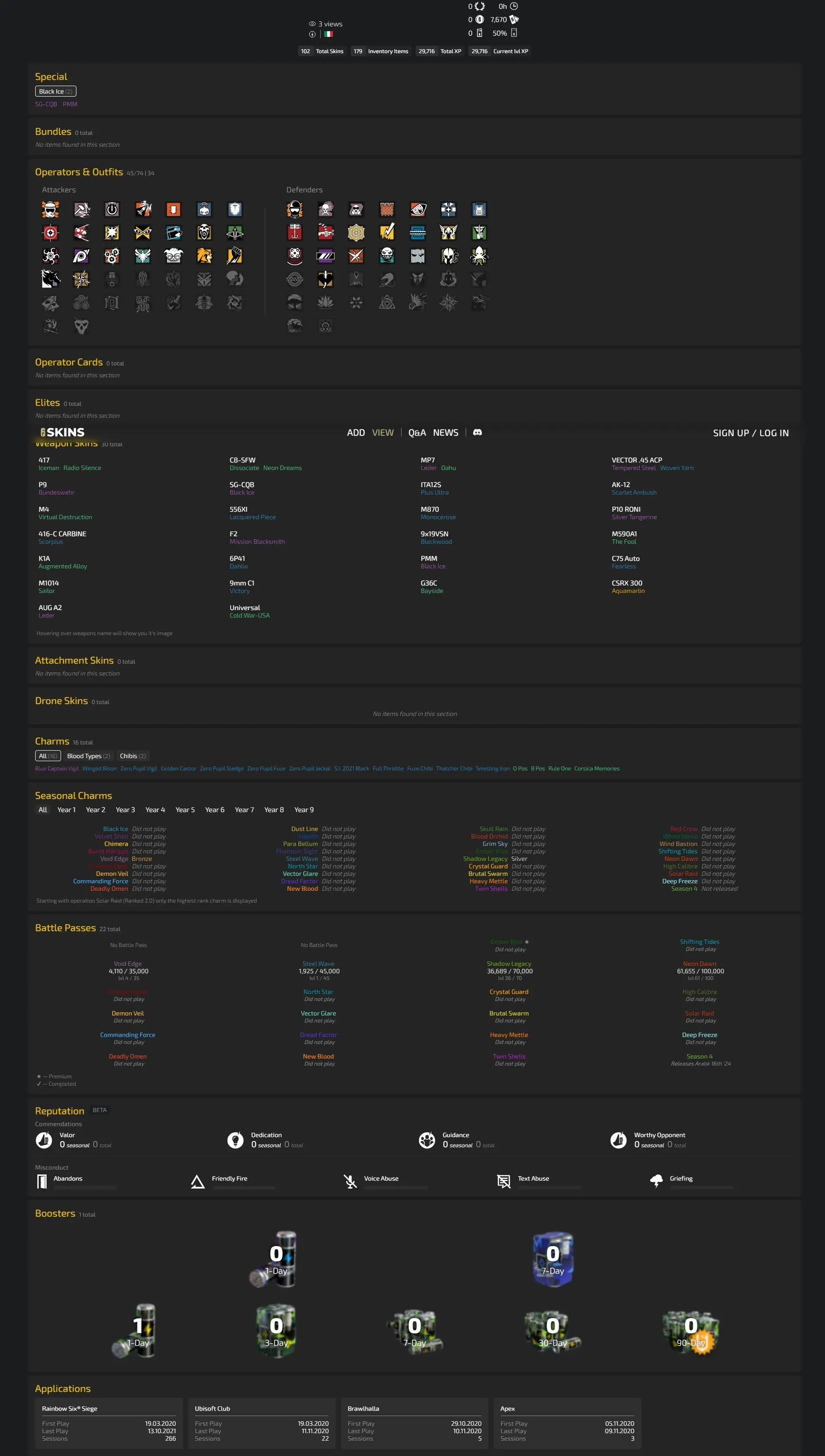Select the Thermite operator icon
Screen dimensions: 825x1456
click(174, 210)
